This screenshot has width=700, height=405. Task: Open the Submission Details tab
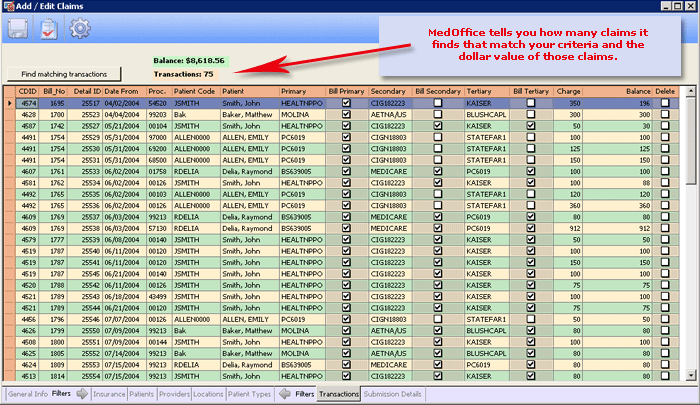[x=393, y=395]
